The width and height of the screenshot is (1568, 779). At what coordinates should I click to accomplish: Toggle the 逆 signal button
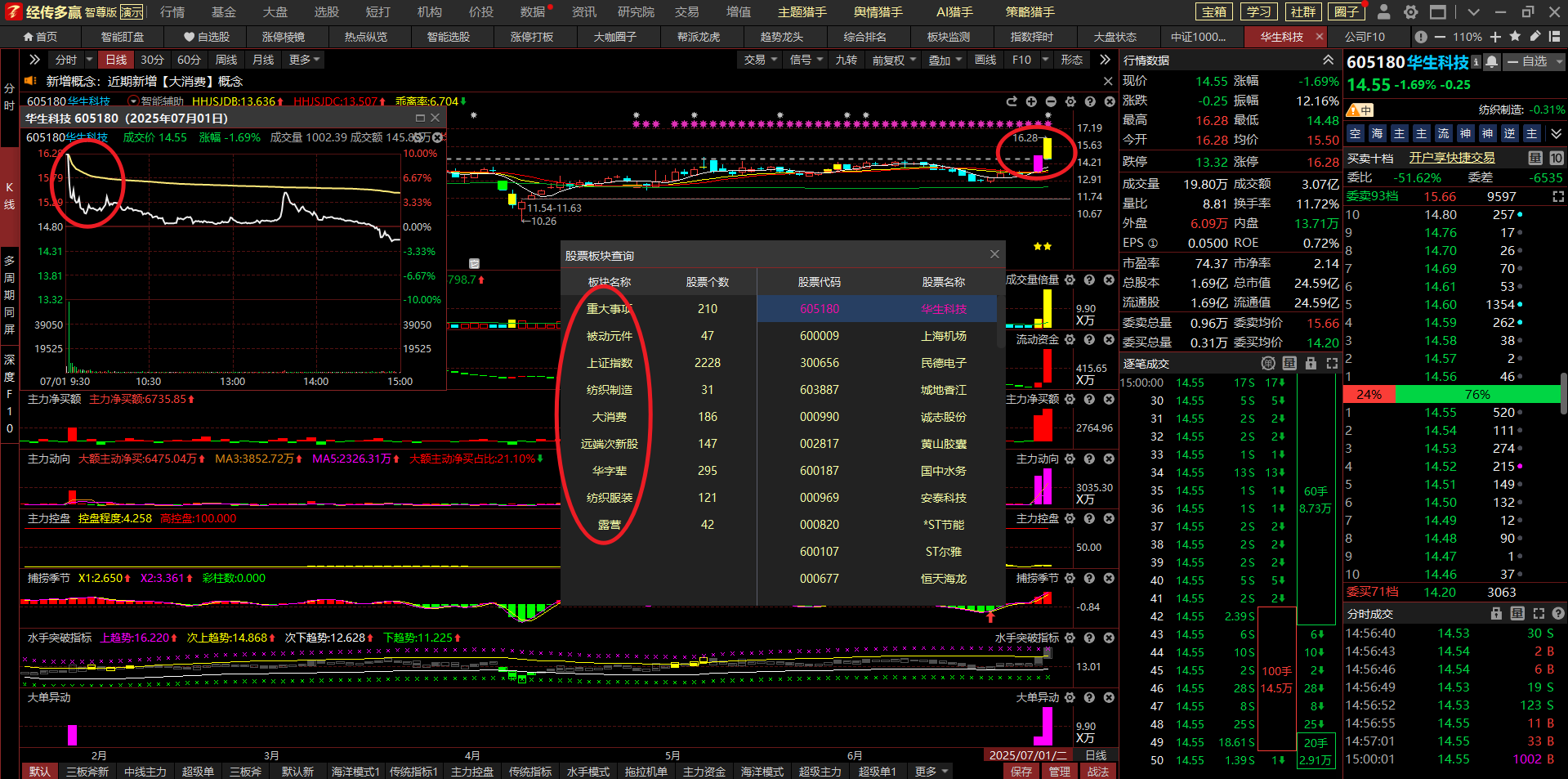coord(1510,133)
